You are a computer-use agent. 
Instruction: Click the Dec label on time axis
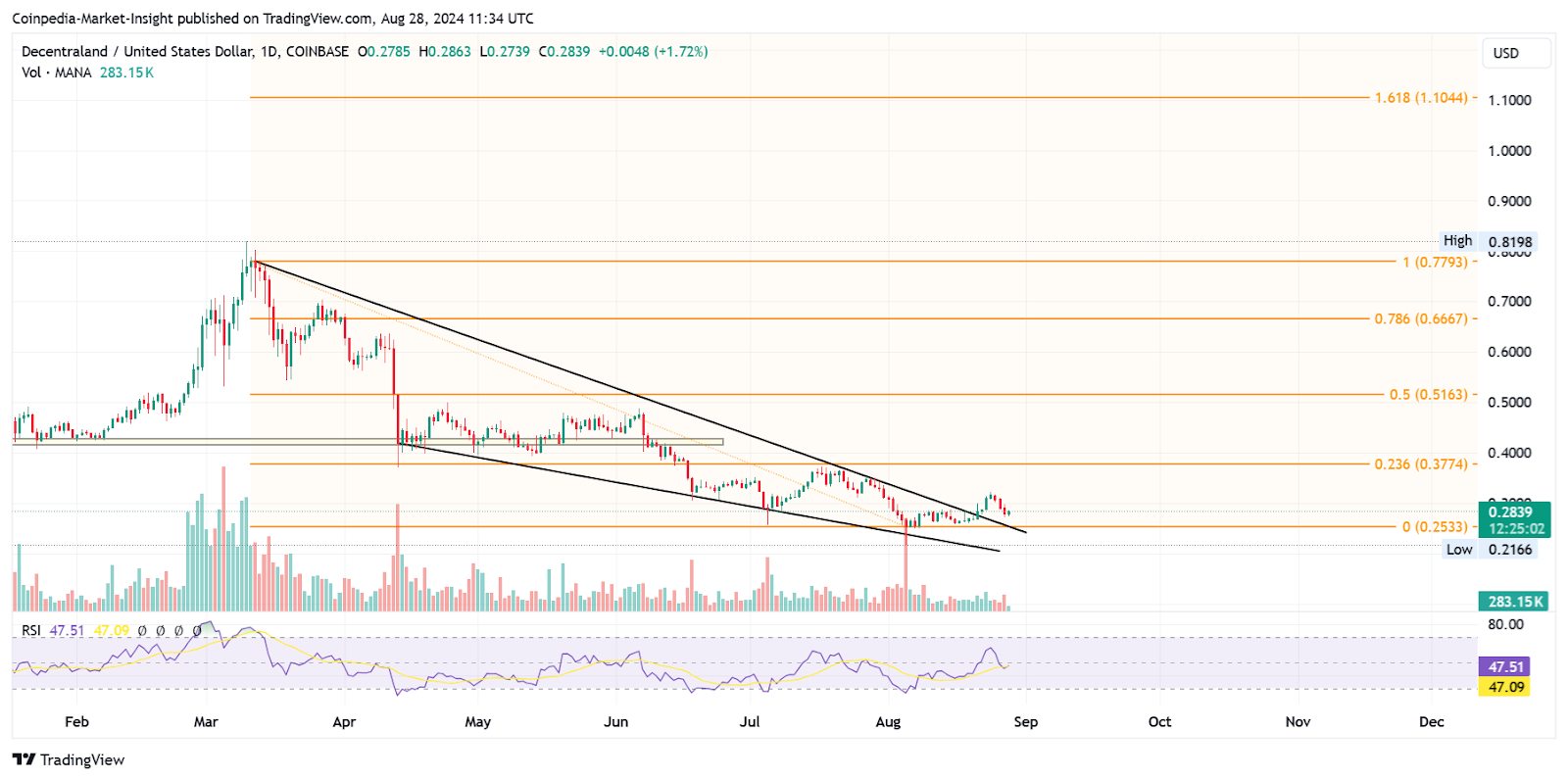[x=1432, y=722]
